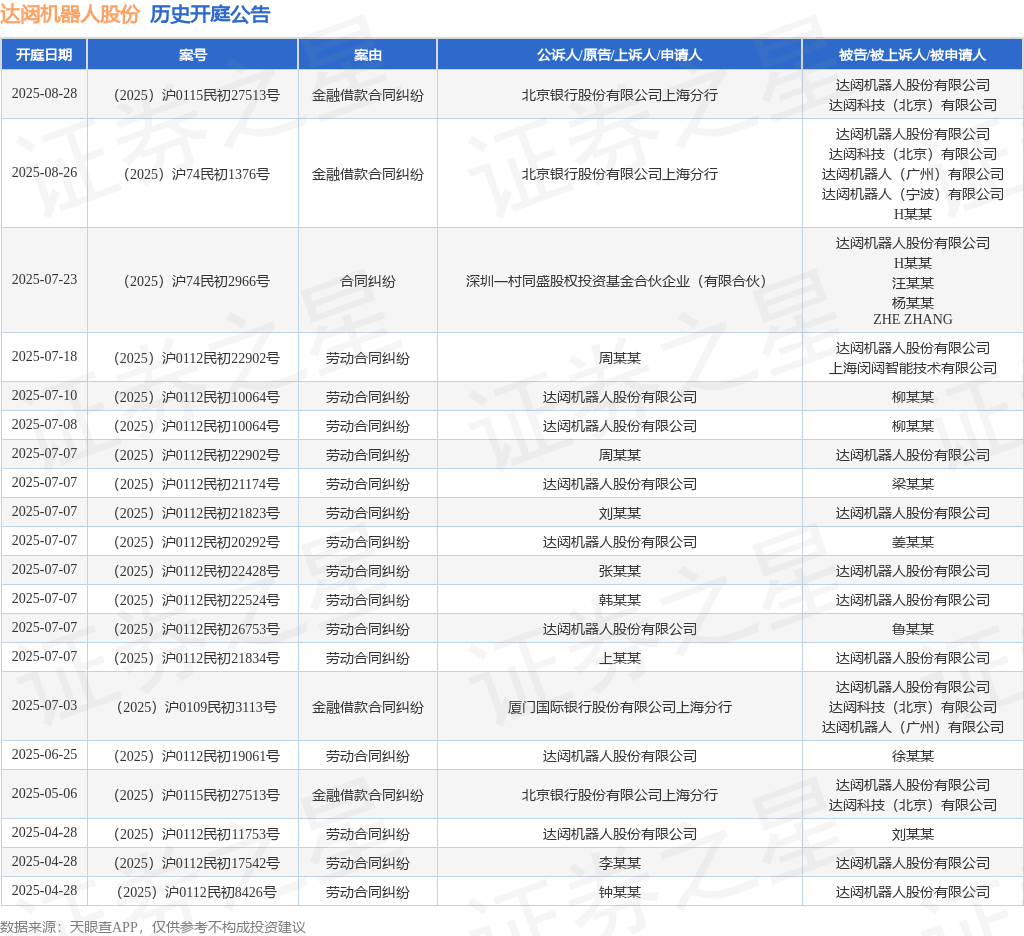Click the blue heading 历史开庭公告
Image resolution: width=1024 pixels, height=936 pixels.
210,14
